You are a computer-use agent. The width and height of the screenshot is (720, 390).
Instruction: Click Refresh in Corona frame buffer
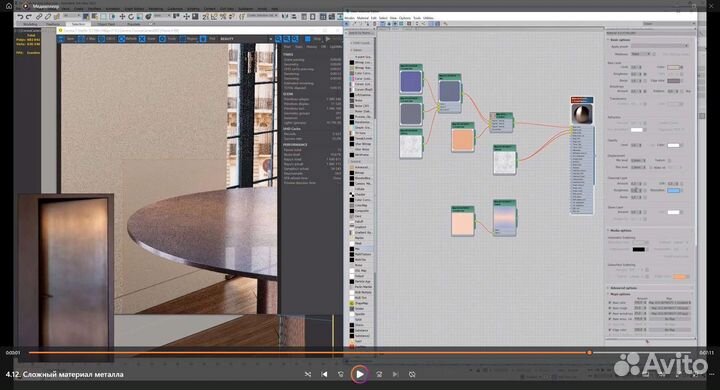(128, 39)
